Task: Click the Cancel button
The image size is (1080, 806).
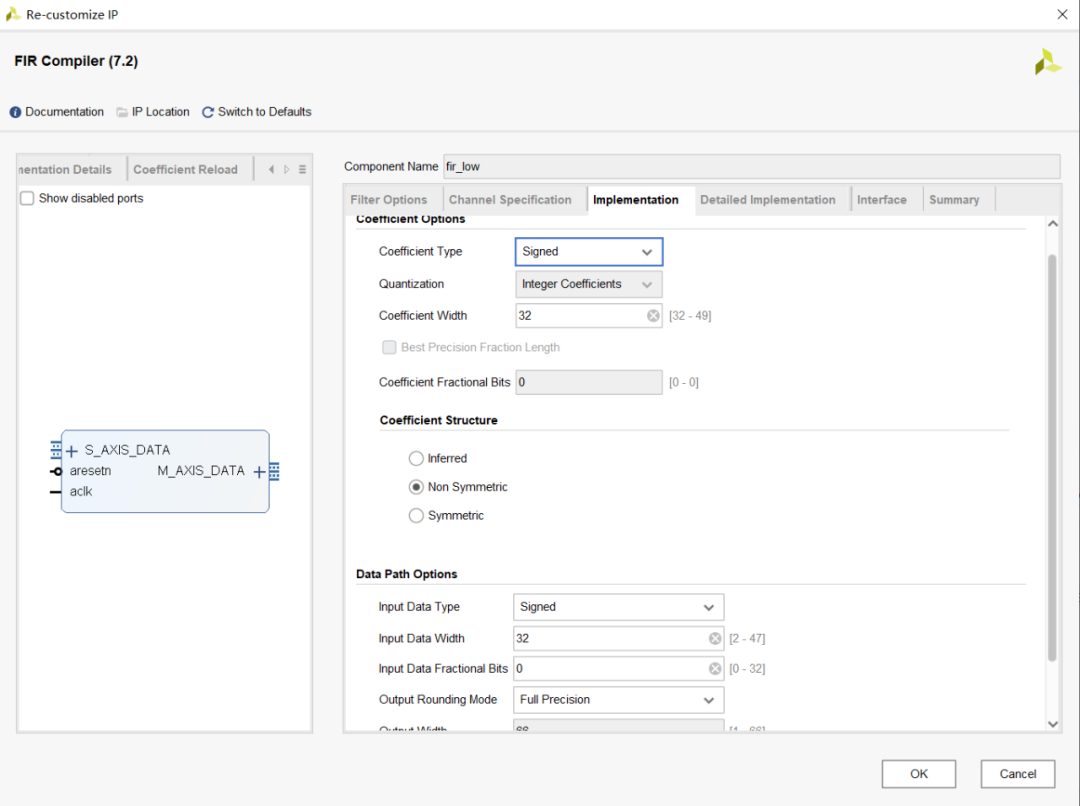Action: [1017, 774]
